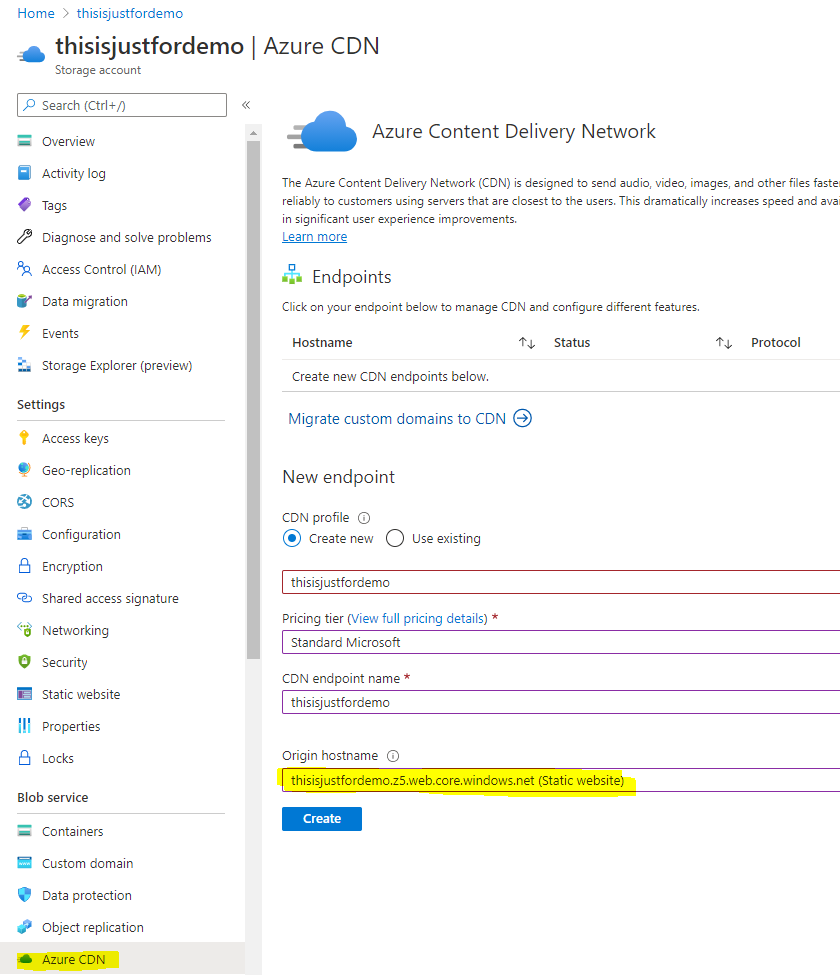
Task: Click the Create button
Action: click(x=322, y=818)
